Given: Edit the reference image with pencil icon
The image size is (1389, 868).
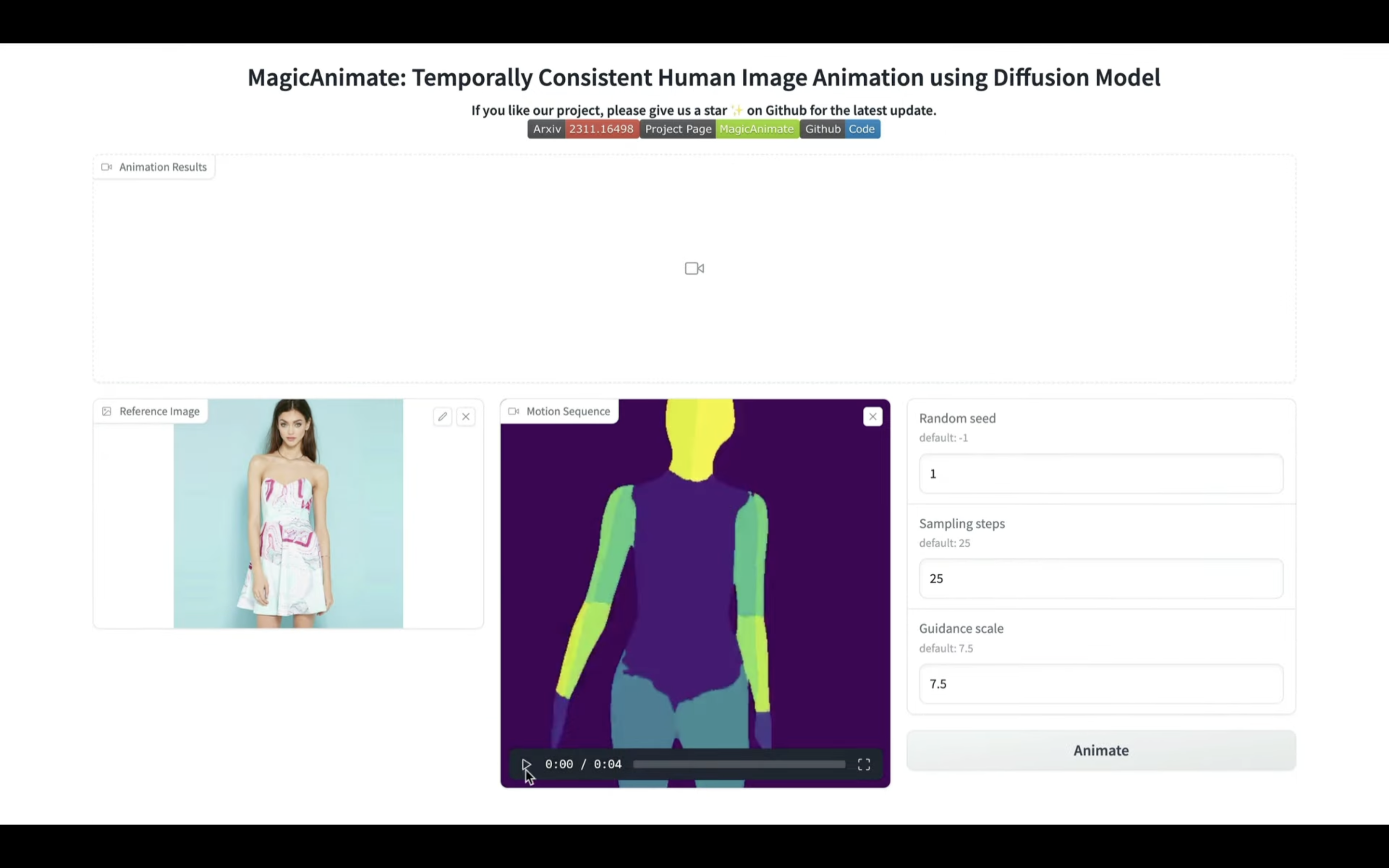Looking at the screenshot, I should click(443, 417).
